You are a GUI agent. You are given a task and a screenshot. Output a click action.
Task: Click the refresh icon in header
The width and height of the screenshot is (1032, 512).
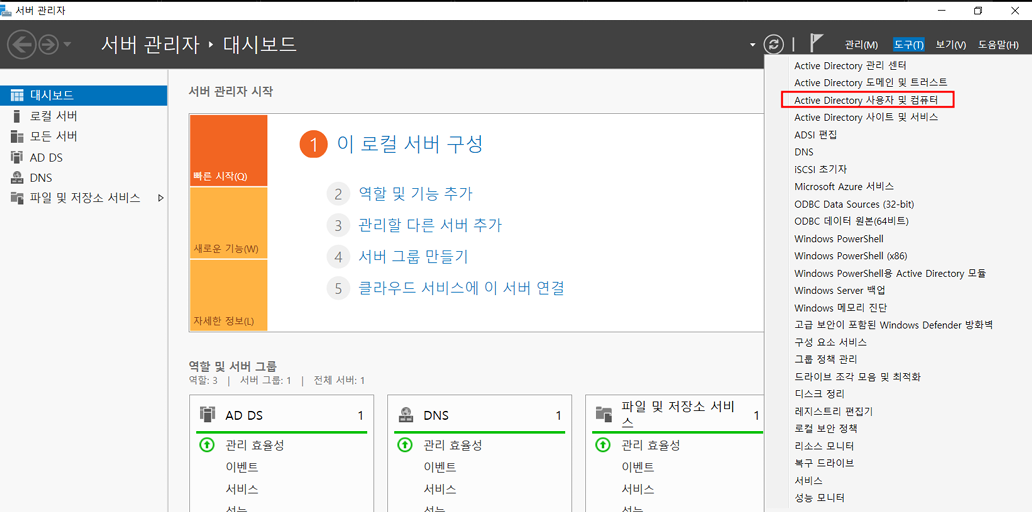pyautogui.click(x=774, y=45)
